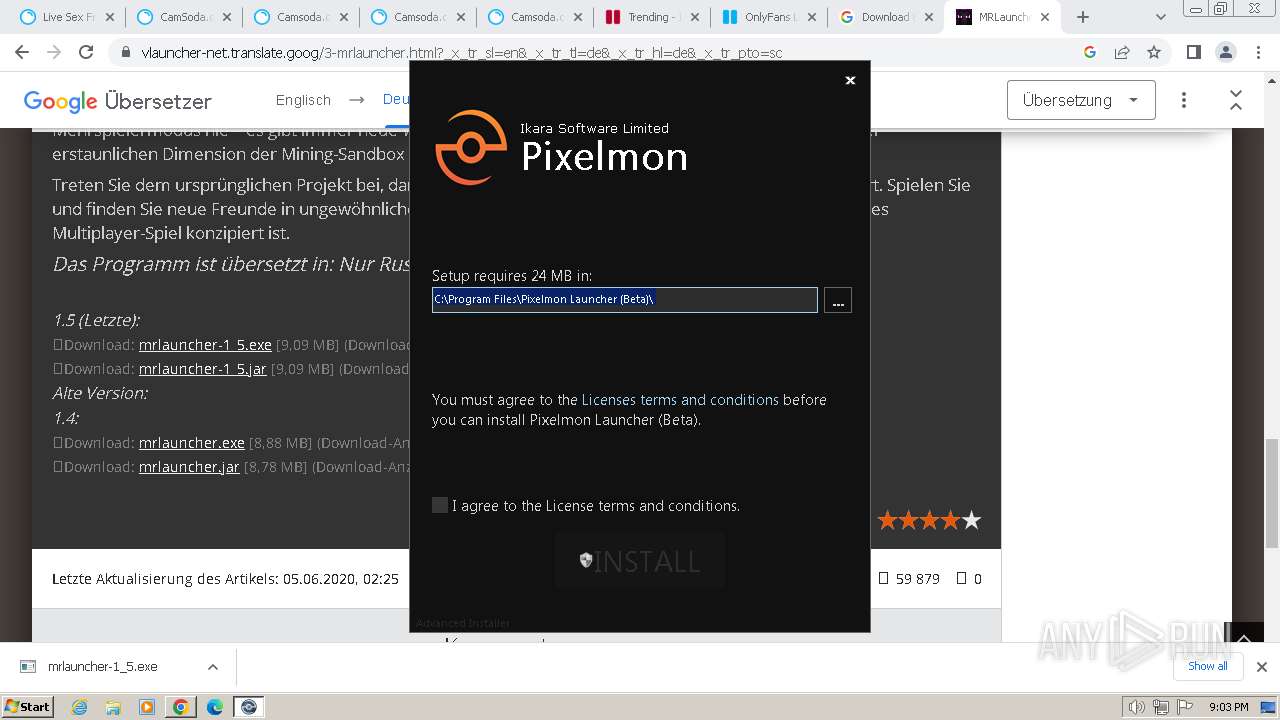Open new browser tab with plus button
The height and width of the screenshot is (720, 1280).
point(1083,17)
